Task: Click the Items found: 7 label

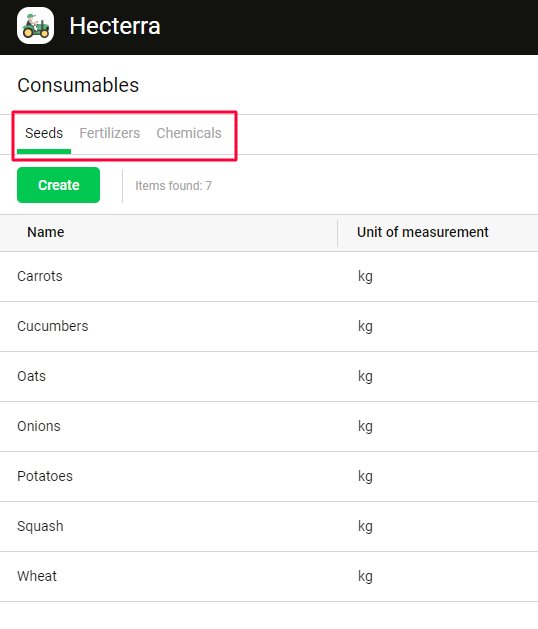Action: (173, 186)
